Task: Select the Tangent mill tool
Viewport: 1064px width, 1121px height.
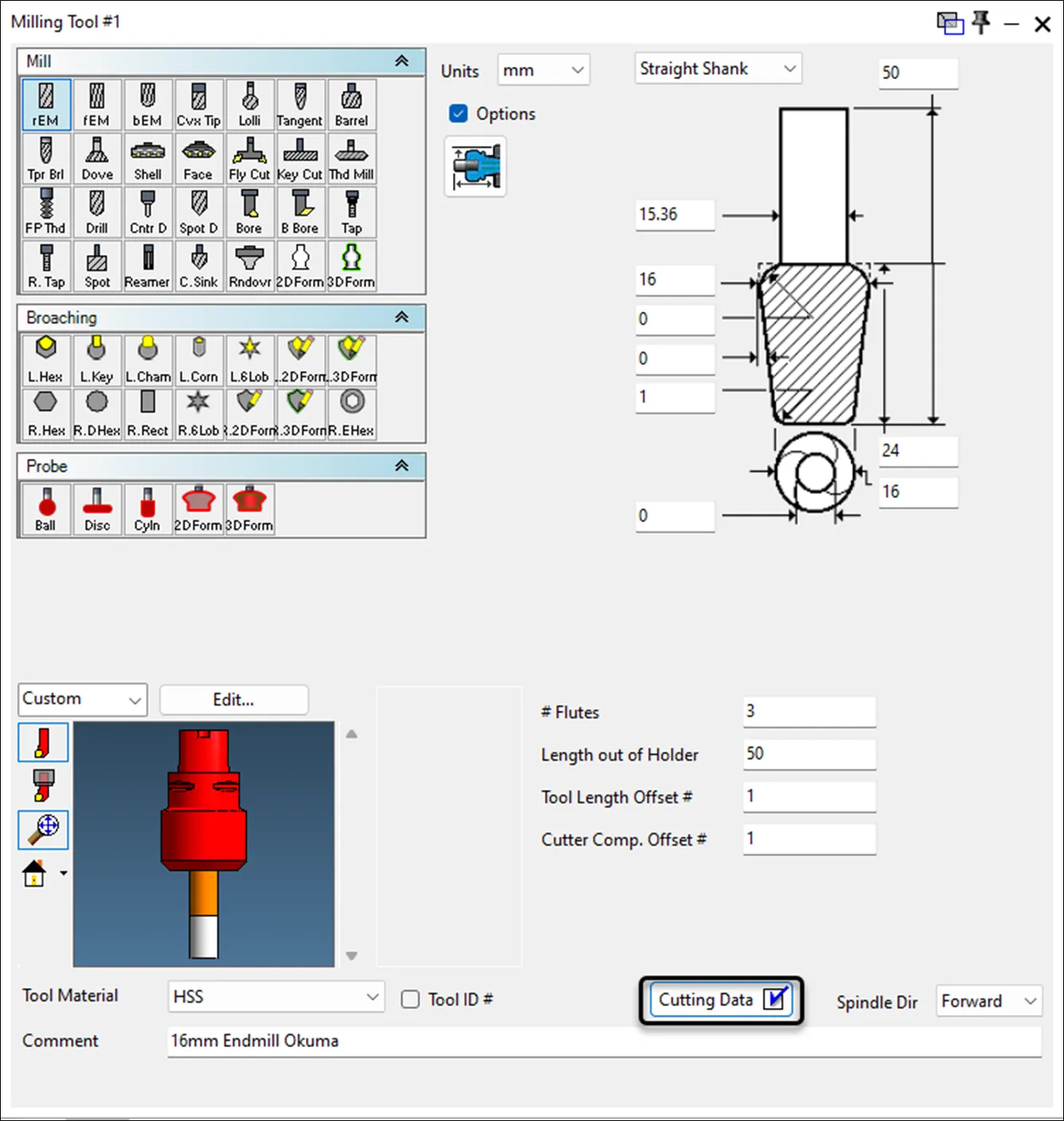Action: (300, 104)
